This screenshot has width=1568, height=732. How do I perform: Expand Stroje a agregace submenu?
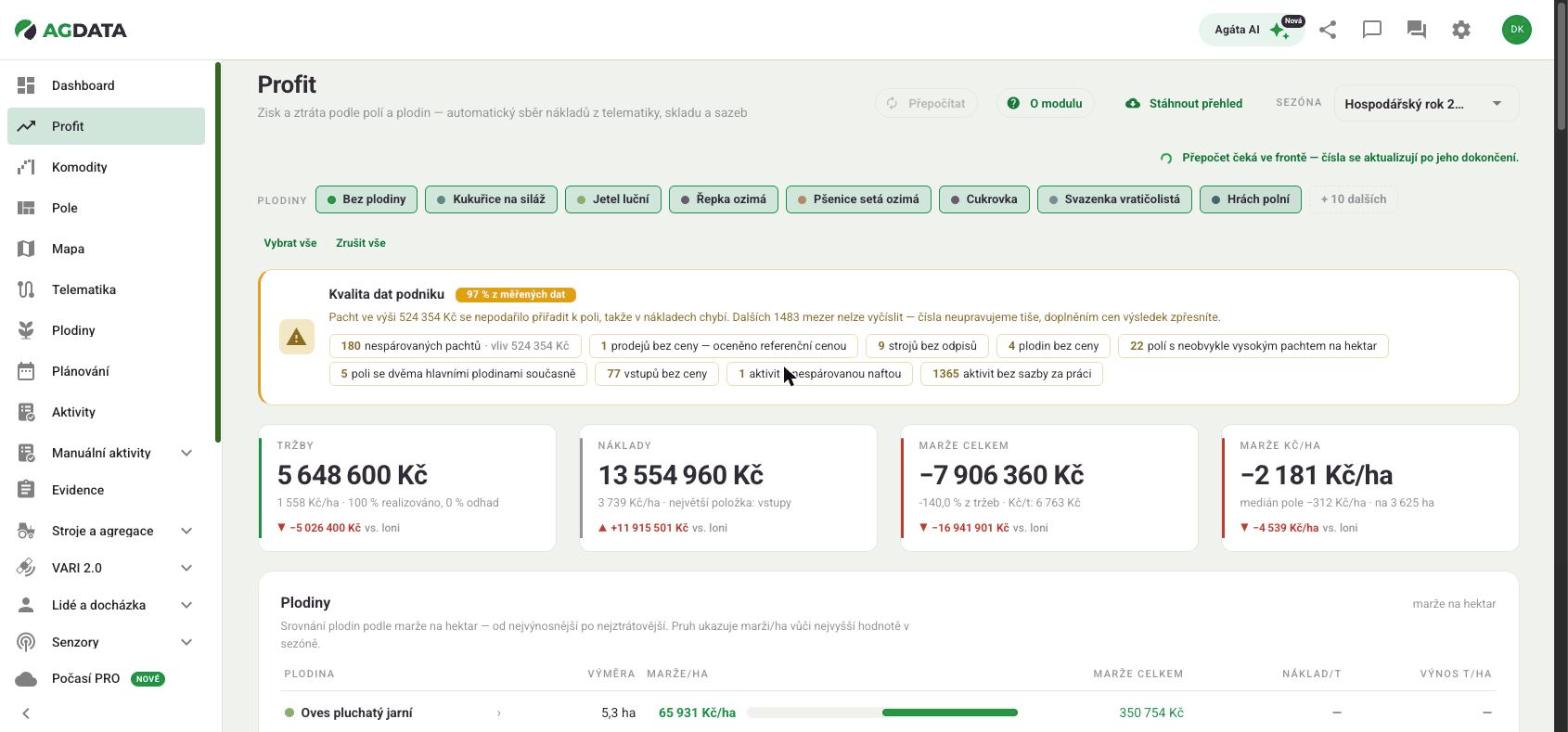pyautogui.click(x=186, y=531)
